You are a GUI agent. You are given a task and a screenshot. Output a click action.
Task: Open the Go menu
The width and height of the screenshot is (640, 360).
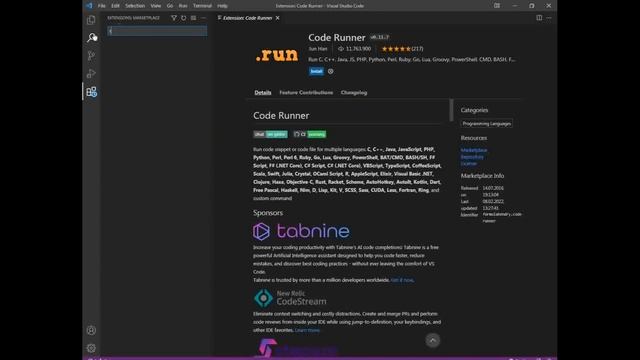(170, 6)
